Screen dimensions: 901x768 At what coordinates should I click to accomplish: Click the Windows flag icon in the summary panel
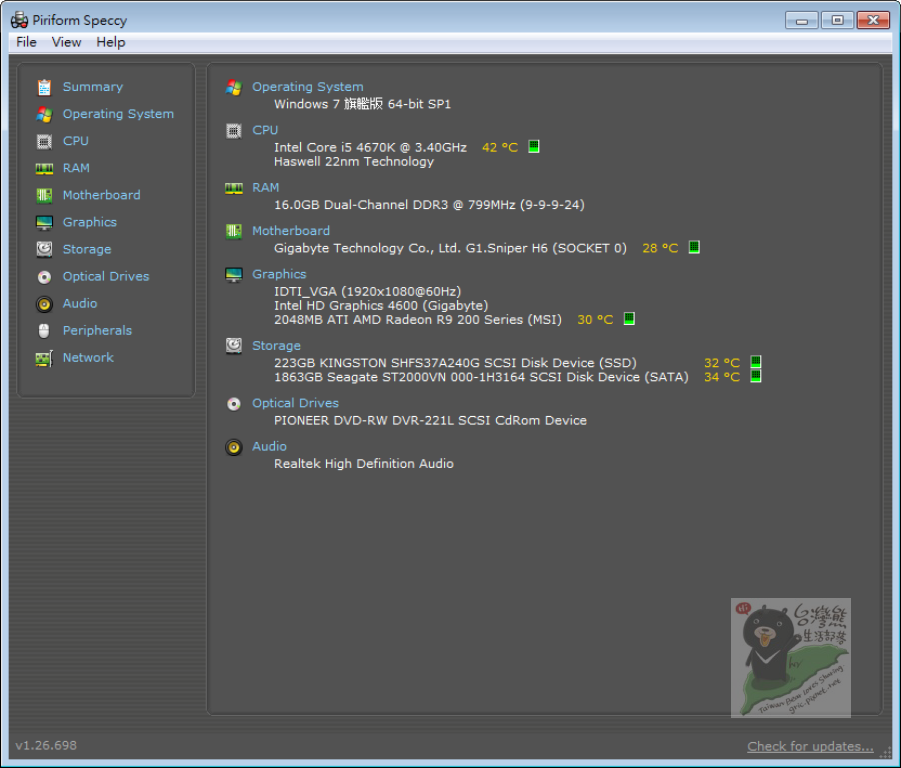pyautogui.click(x=234, y=87)
